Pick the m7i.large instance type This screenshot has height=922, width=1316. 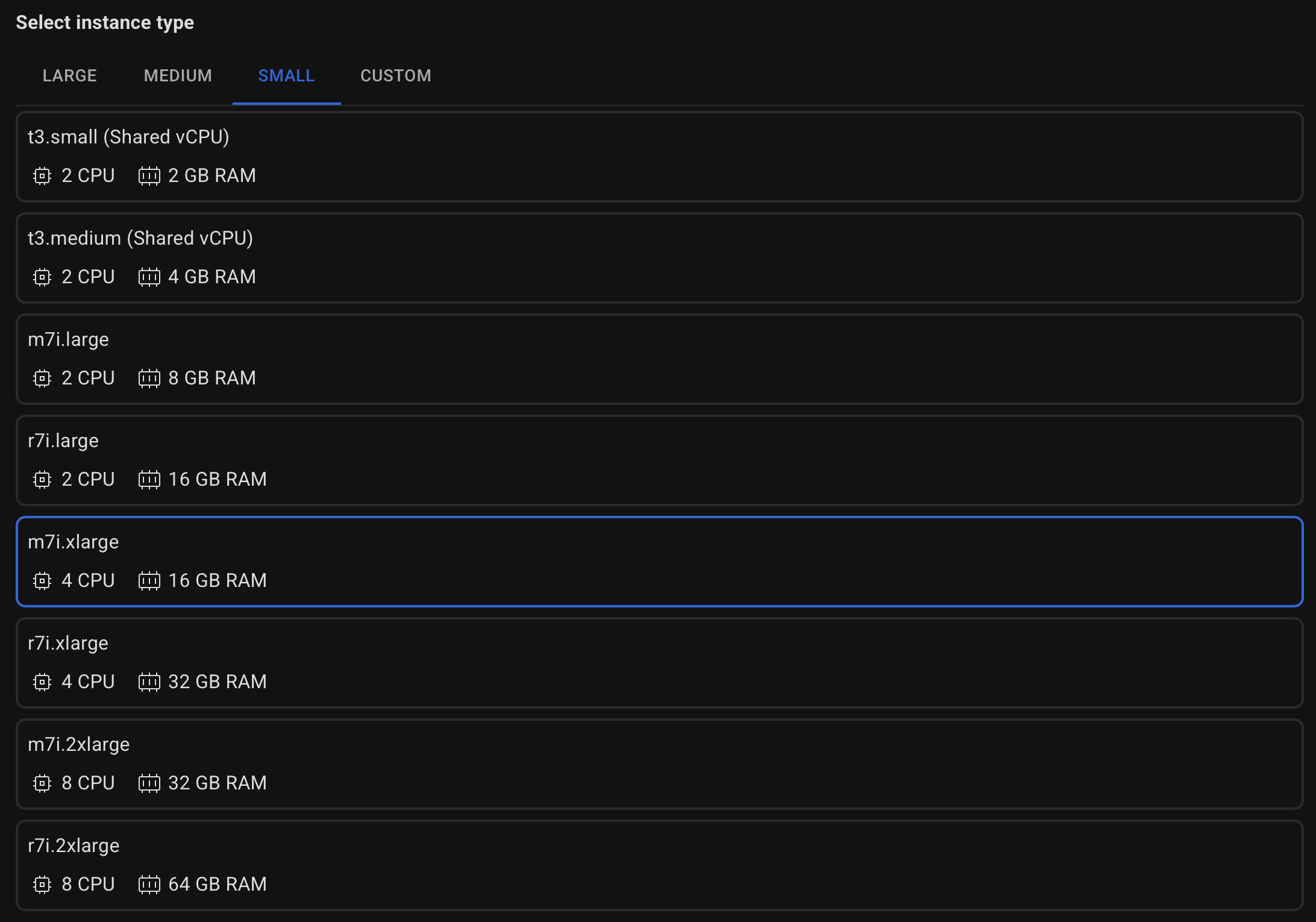point(659,359)
